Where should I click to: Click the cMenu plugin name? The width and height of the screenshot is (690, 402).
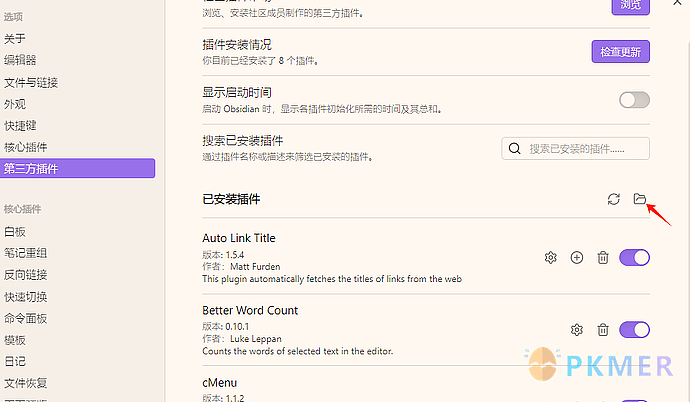220,383
